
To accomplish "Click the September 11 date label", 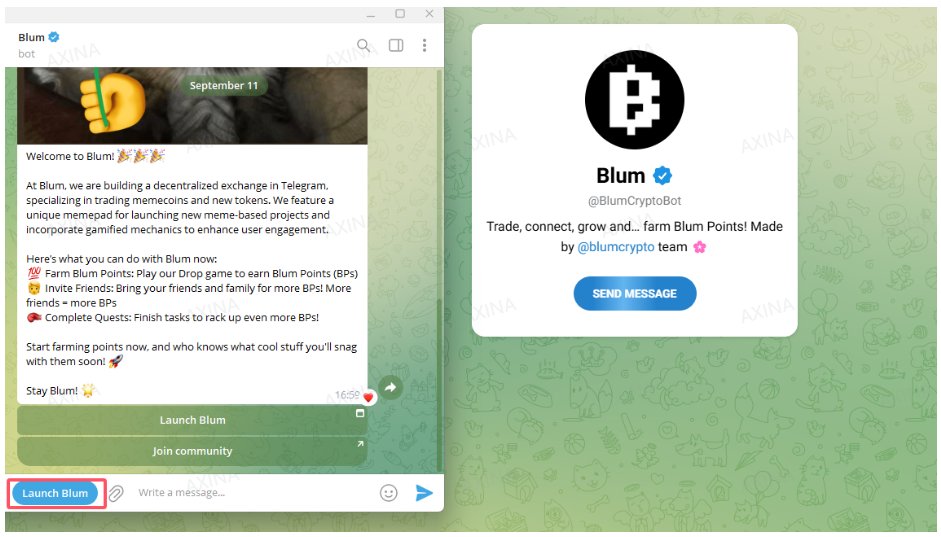I will [x=224, y=85].
